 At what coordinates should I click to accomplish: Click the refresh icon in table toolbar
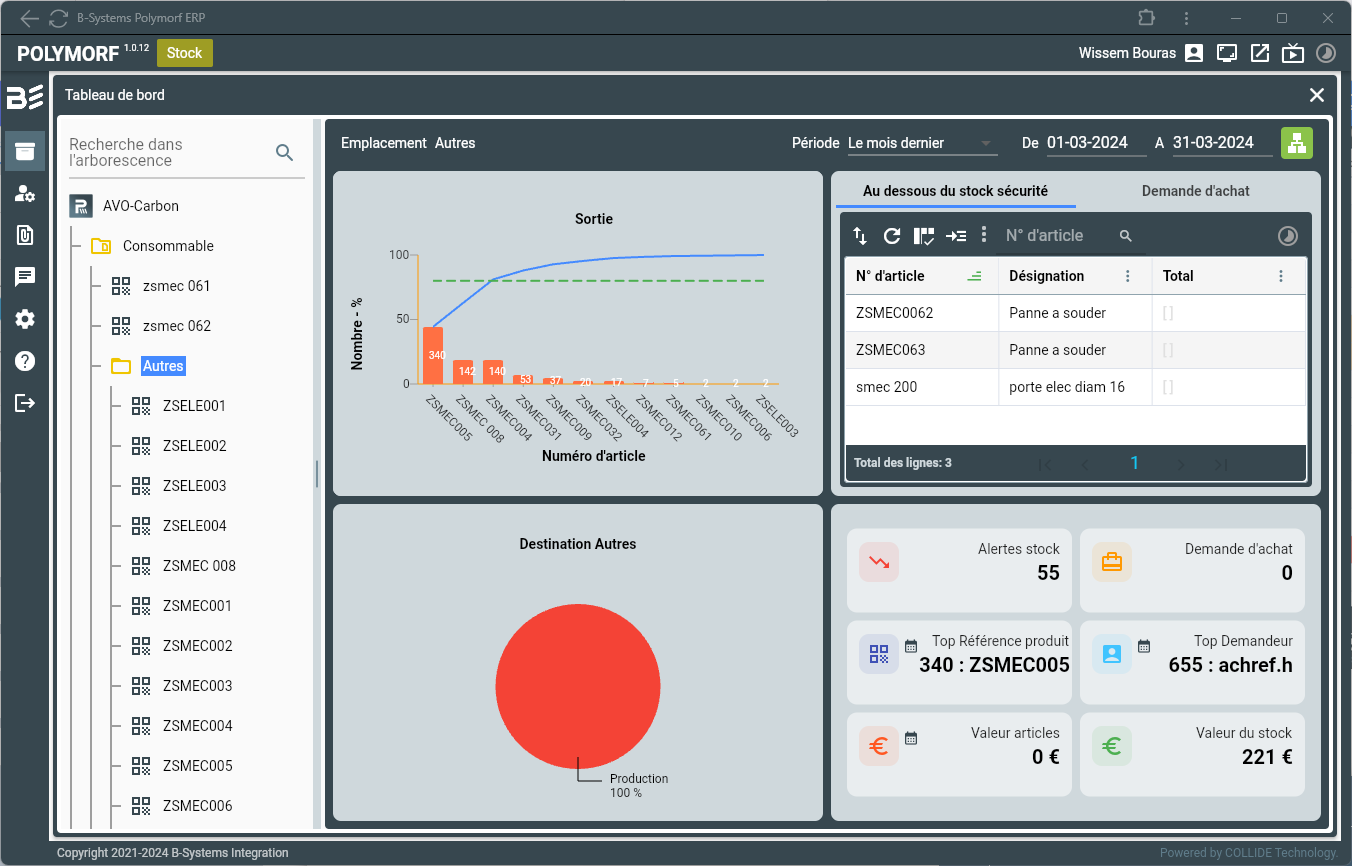click(x=892, y=236)
